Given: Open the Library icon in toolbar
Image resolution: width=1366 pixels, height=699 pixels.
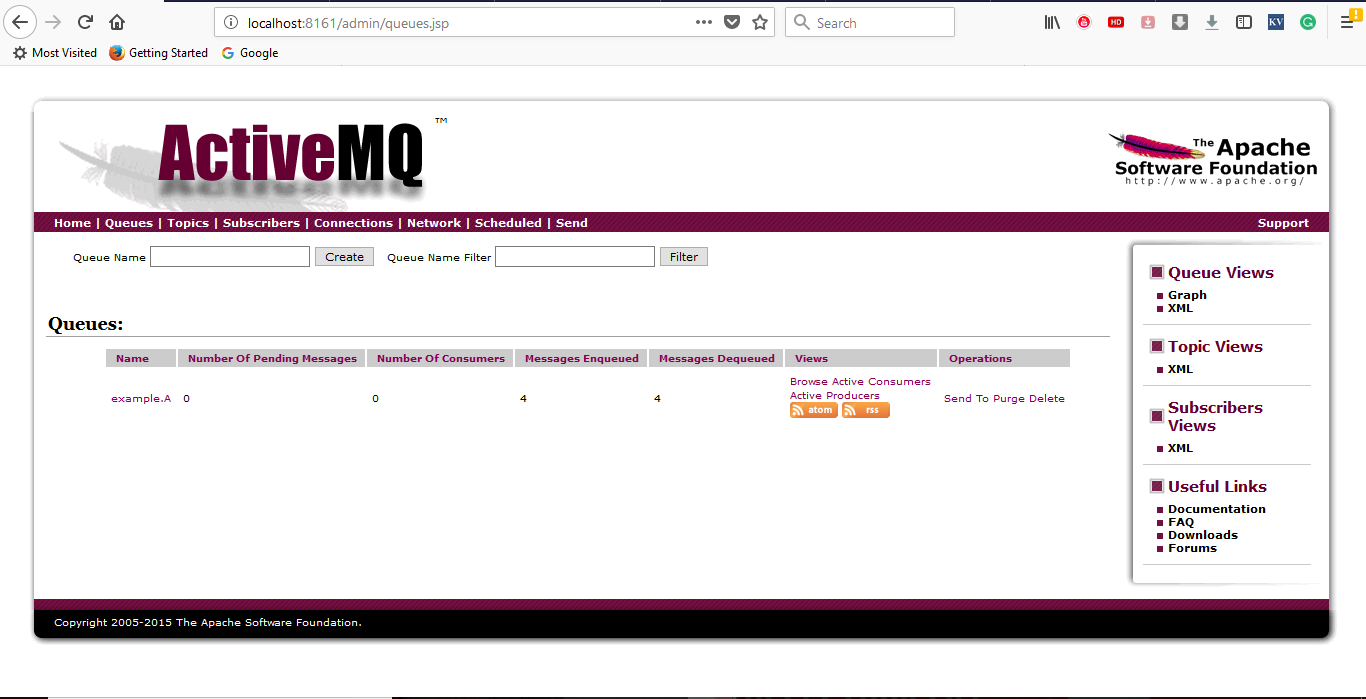Looking at the screenshot, I should 1052,22.
